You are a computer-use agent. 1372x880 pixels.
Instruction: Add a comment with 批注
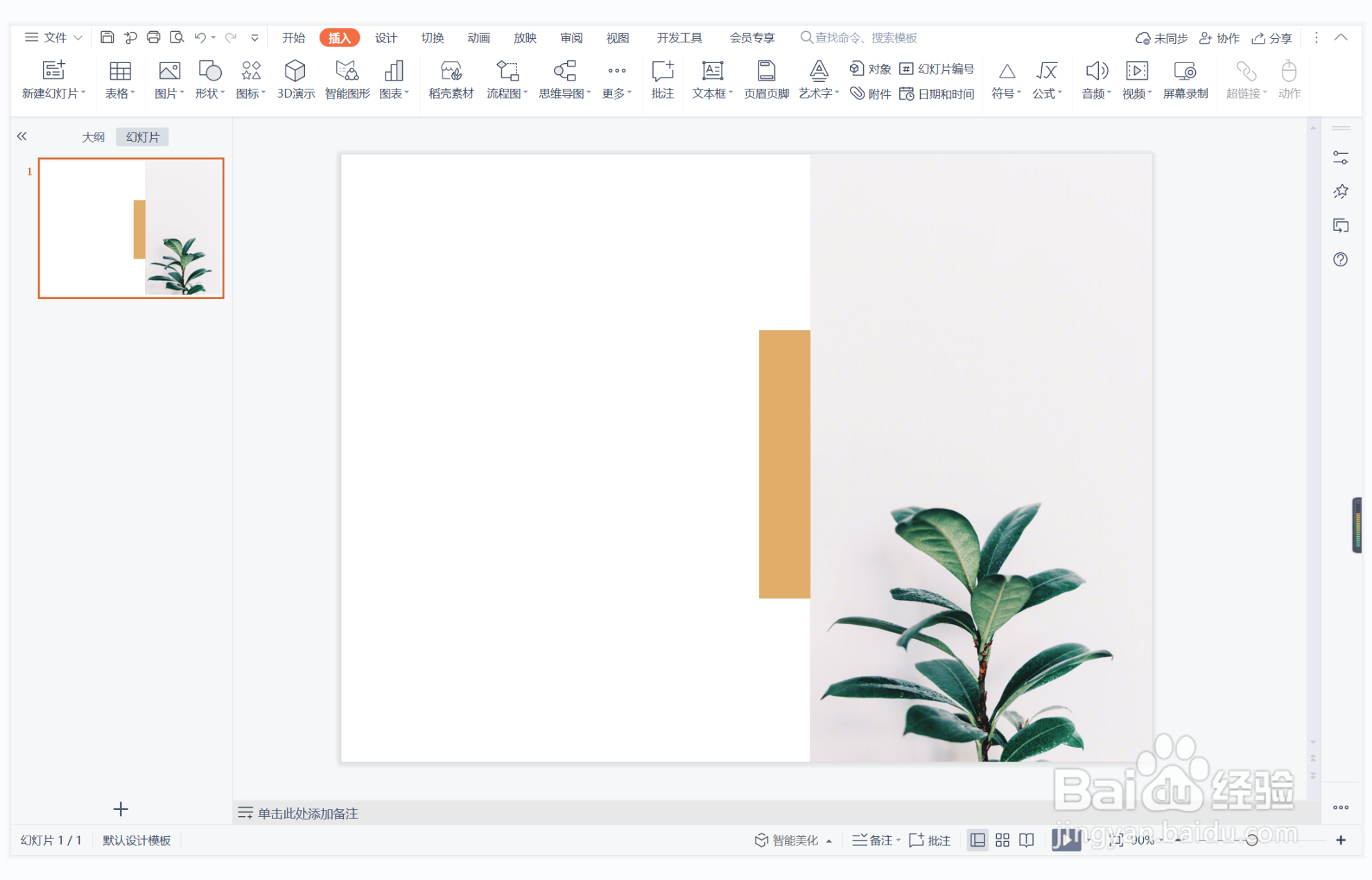(x=662, y=80)
